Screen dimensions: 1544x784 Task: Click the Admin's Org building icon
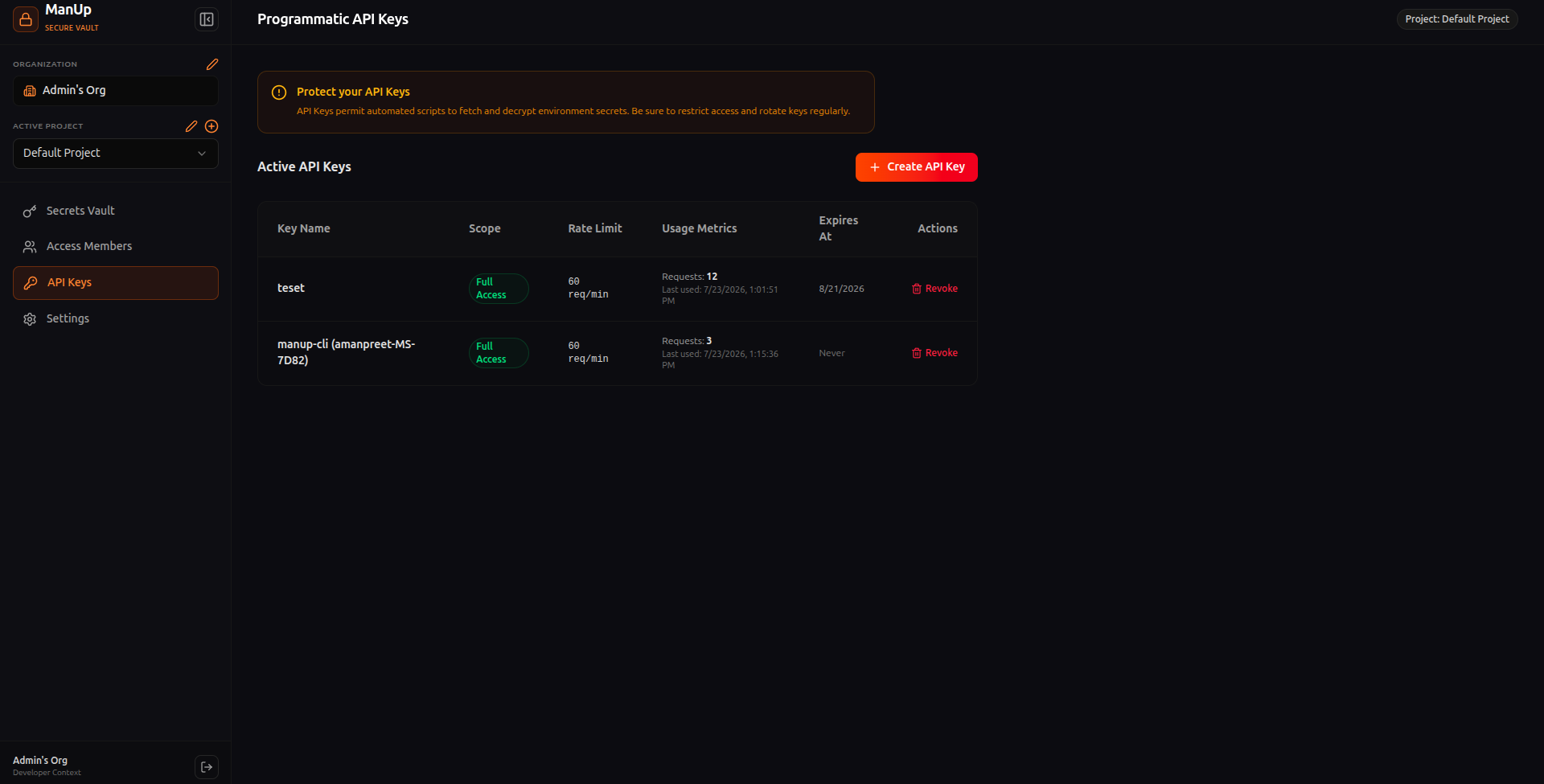pos(30,91)
